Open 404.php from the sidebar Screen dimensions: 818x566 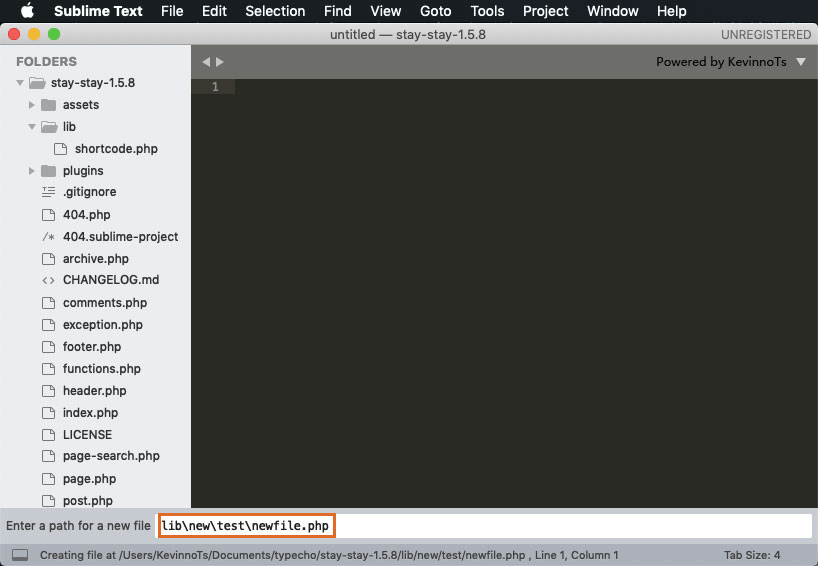(87, 214)
